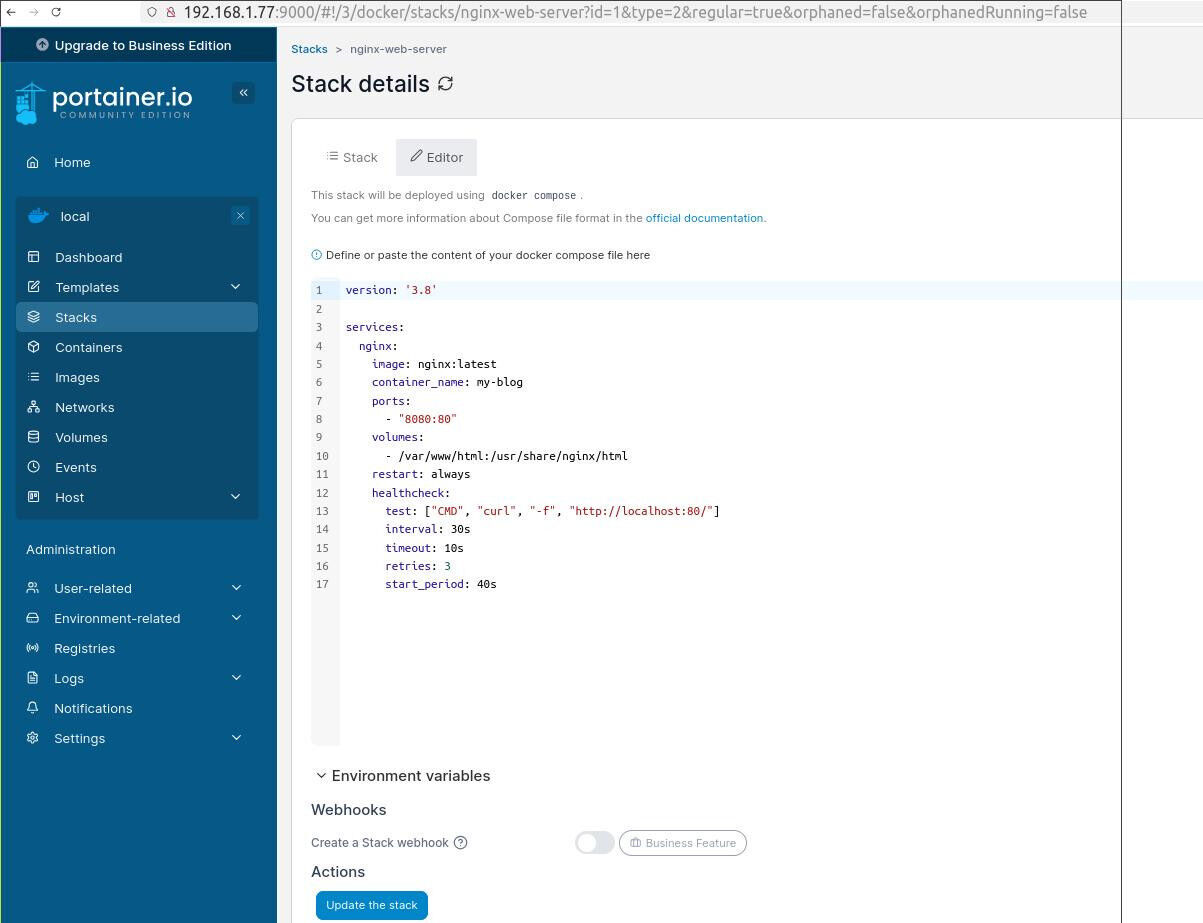Go to Notifications in the sidebar

coord(93,708)
